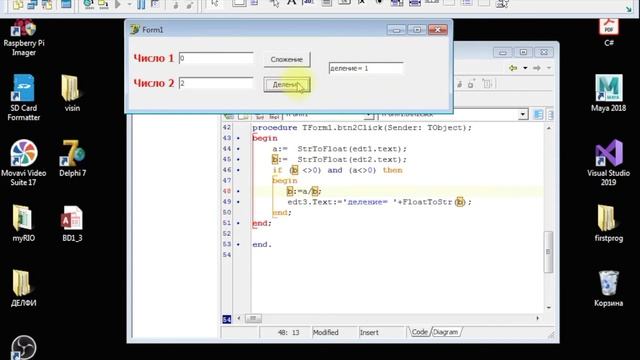Screen dimensions: 640x360
Task: Select the myRIO folder icon
Action: tap(23, 223)
